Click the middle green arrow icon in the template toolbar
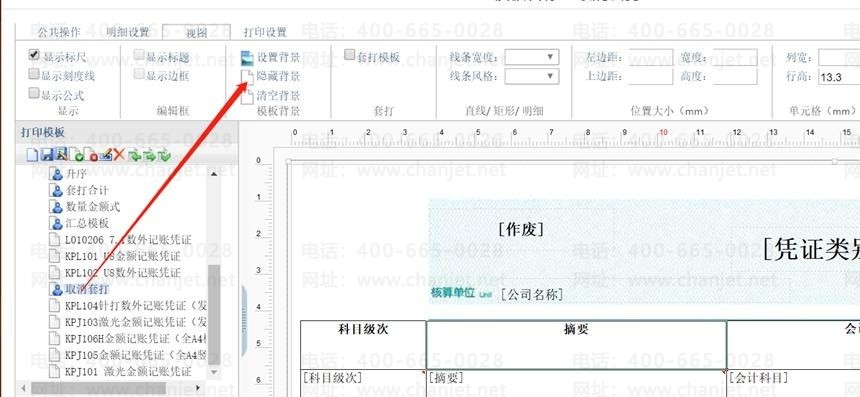 [x=149, y=156]
